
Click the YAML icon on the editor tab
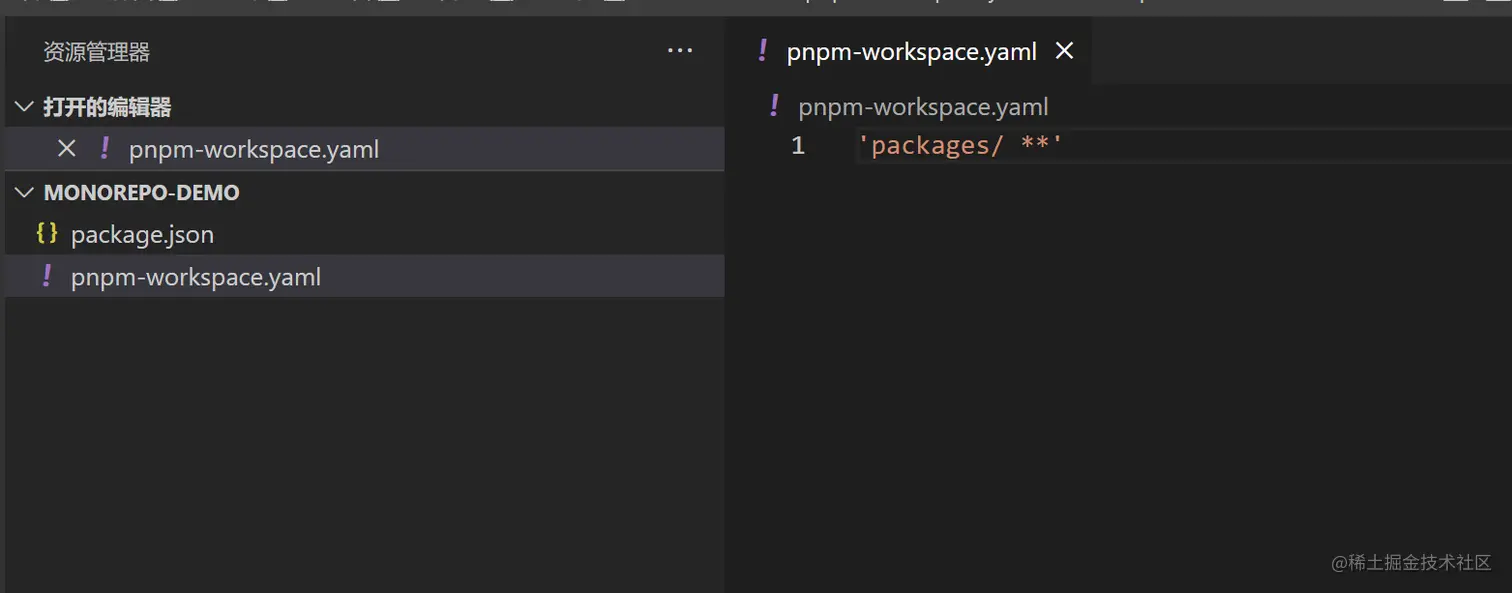coord(762,50)
